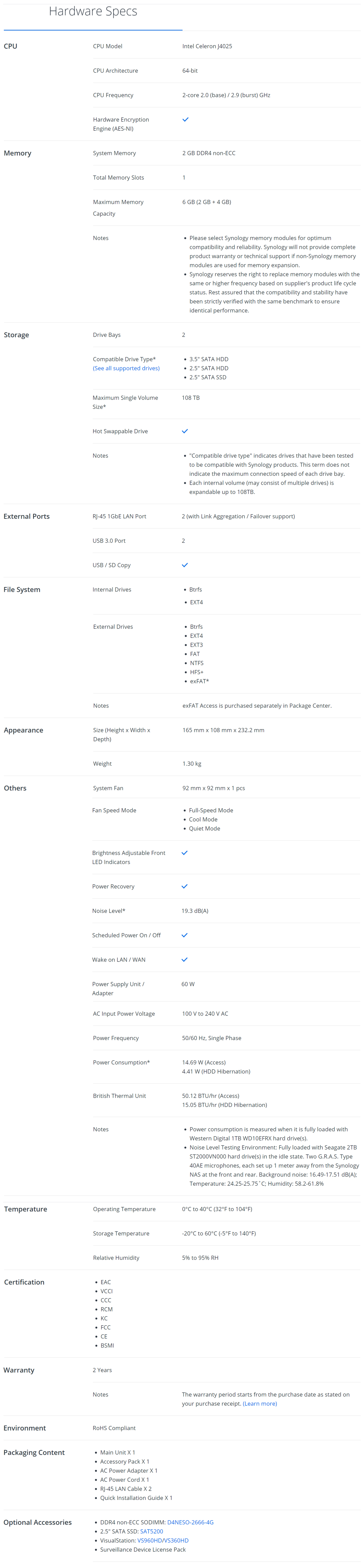Select the Hardware Specs tab heading

pos(93,11)
